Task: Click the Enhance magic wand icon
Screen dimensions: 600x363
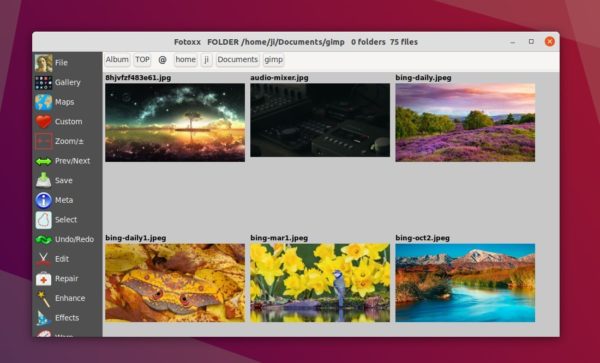Action: pyautogui.click(x=43, y=298)
